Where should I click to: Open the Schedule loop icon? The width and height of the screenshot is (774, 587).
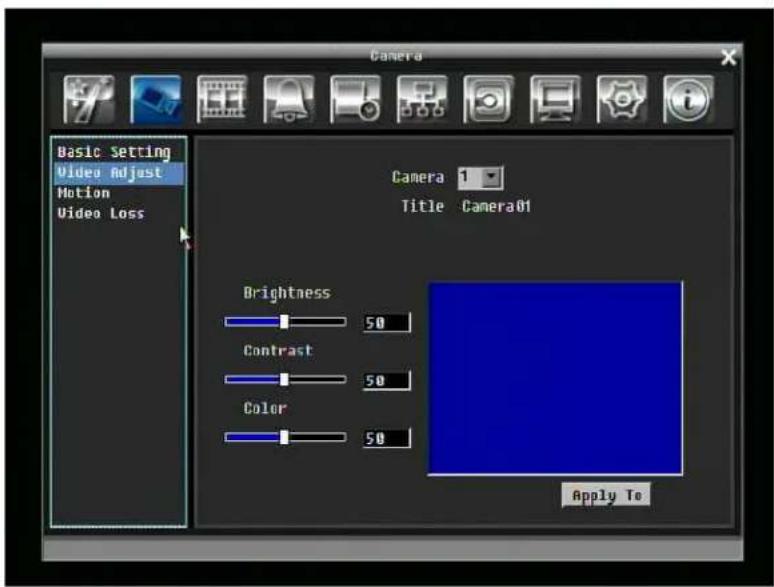(489, 100)
